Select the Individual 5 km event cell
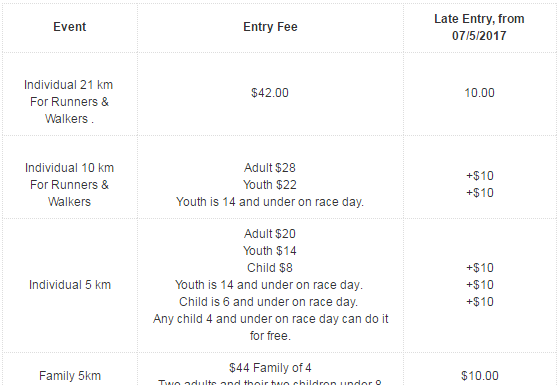The height and width of the screenshot is (385, 558). tap(70, 285)
